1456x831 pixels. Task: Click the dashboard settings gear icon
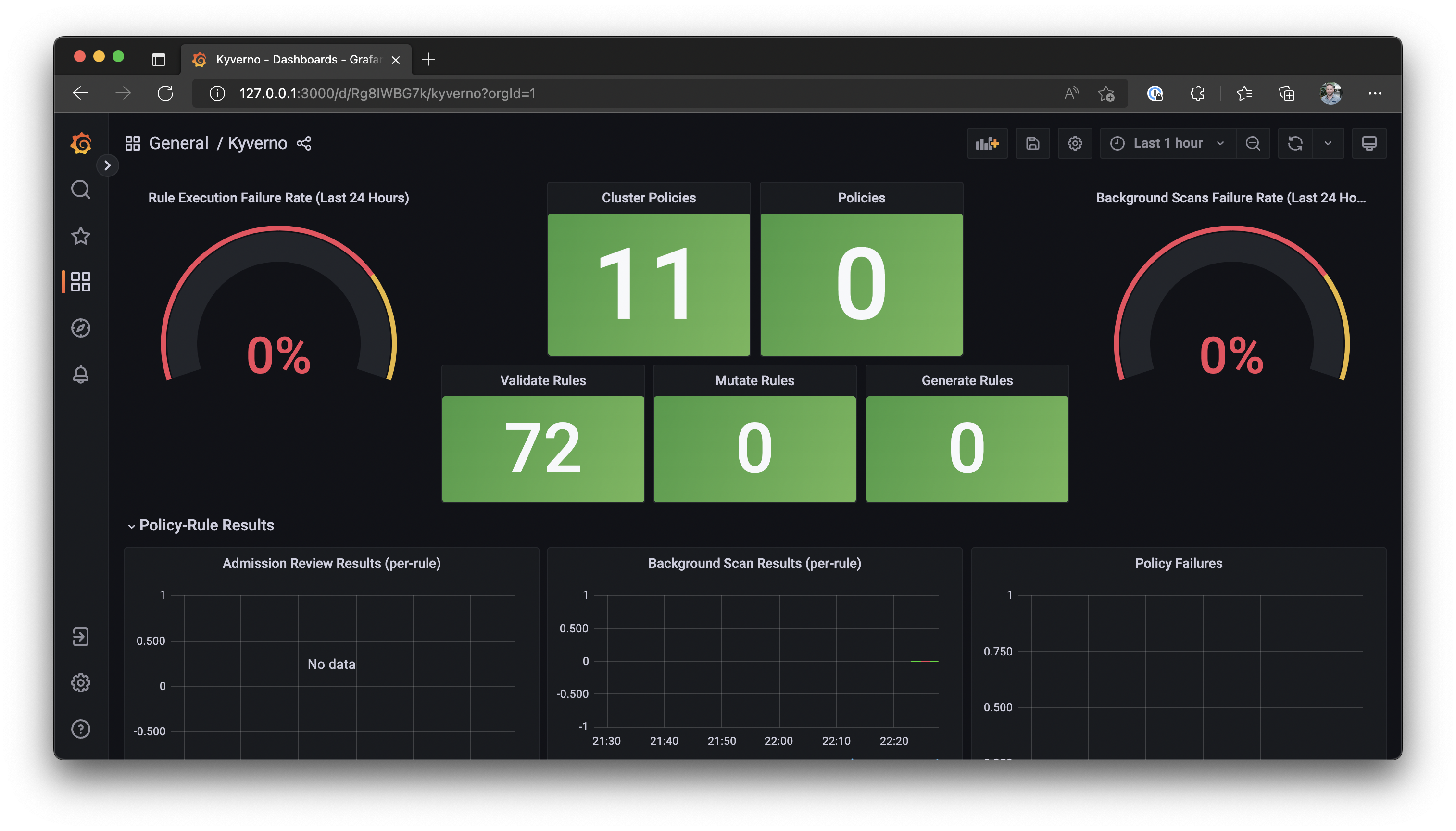tap(1075, 143)
